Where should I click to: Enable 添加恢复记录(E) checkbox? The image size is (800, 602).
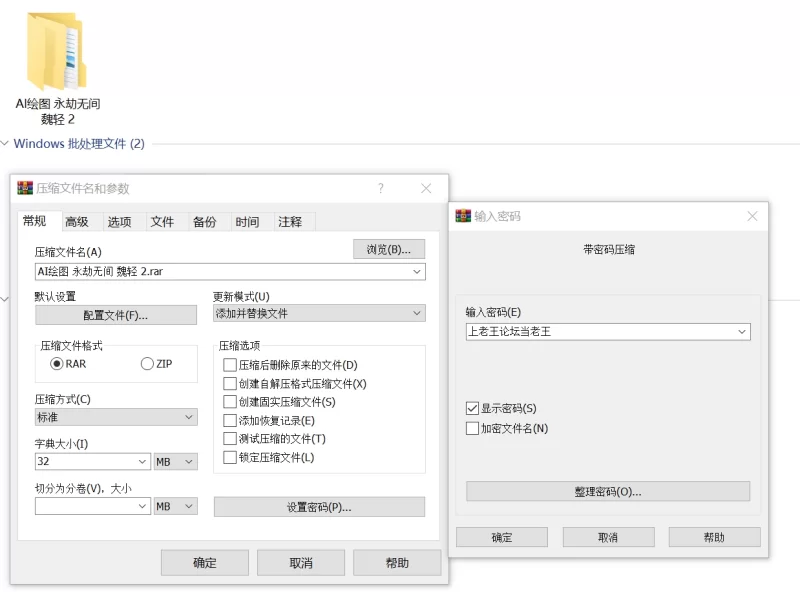pos(230,420)
